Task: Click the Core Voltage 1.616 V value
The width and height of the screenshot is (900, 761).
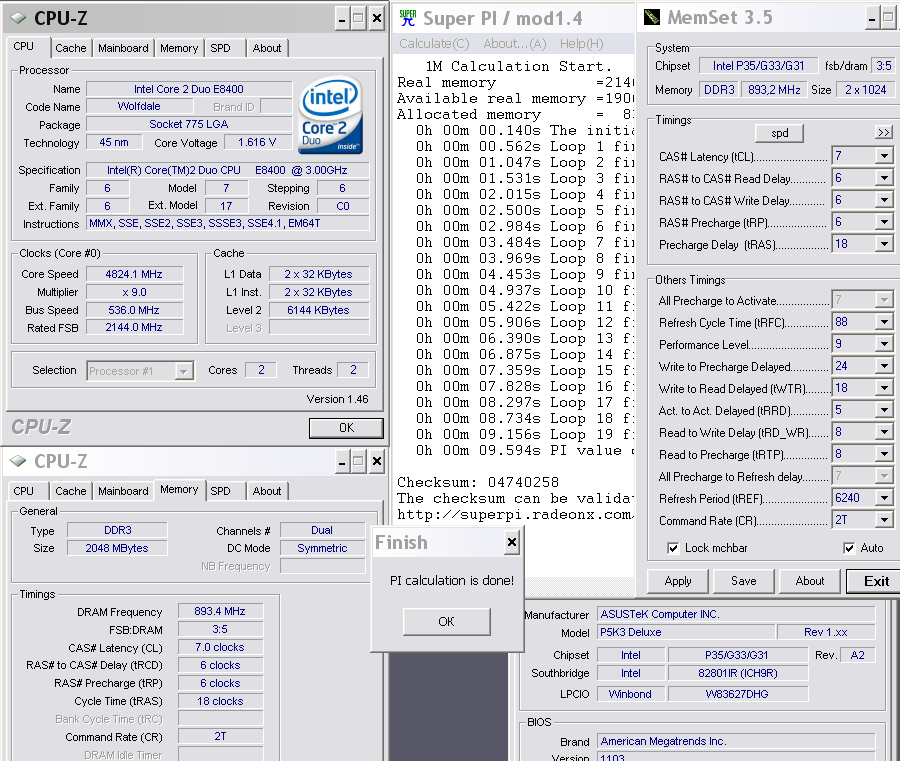Action: (x=257, y=142)
